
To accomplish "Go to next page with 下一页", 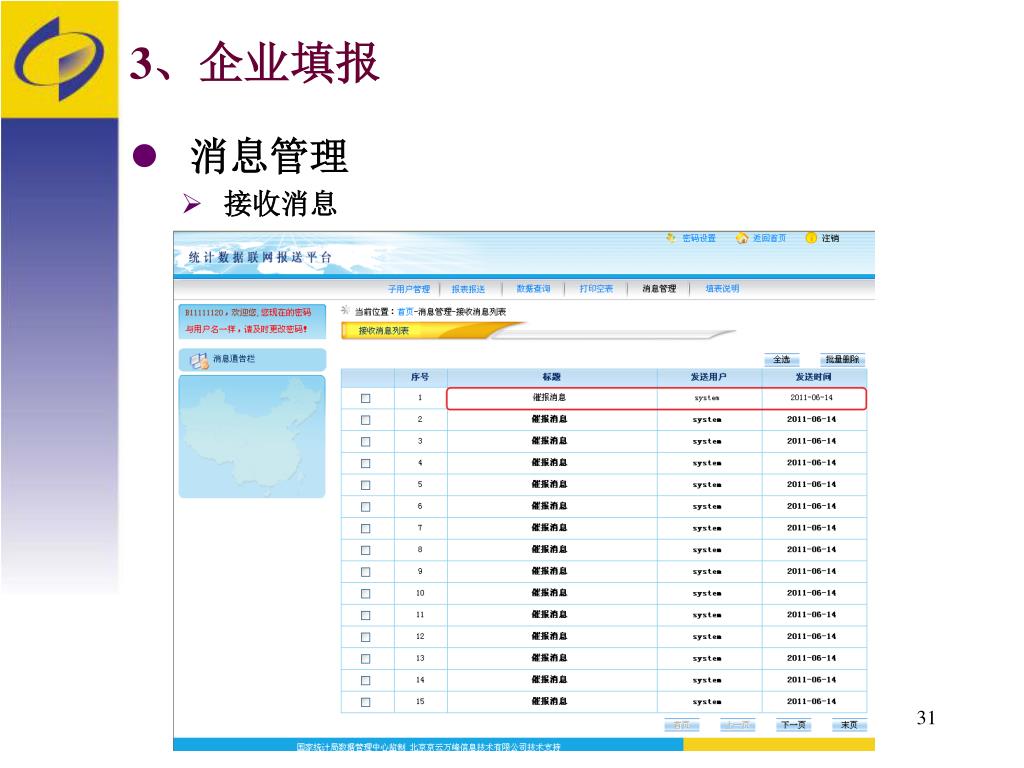I will 793,725.
